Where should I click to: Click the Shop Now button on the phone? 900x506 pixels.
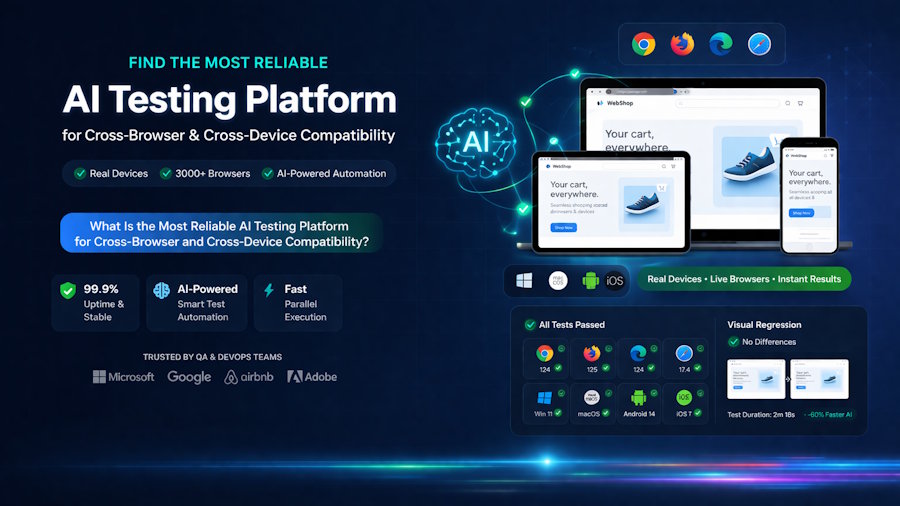click(801, 213)
